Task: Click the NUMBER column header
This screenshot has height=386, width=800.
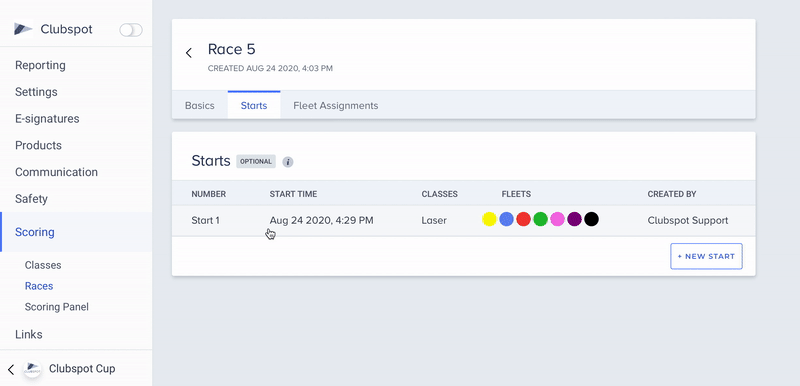Action: 209,194
